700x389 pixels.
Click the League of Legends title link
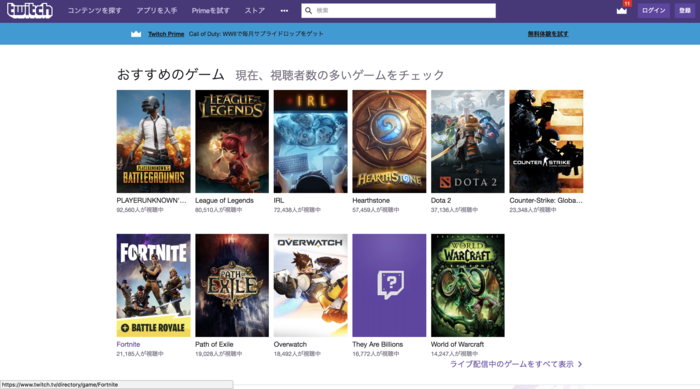225,201
